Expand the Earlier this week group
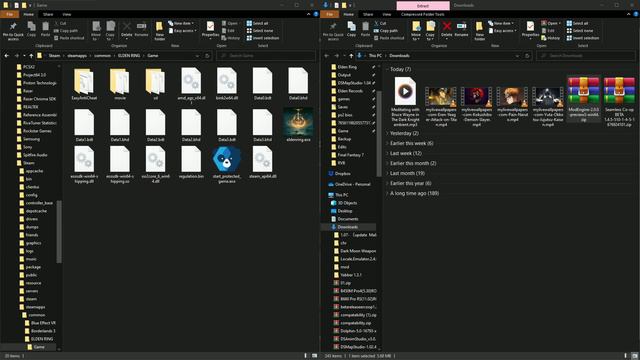 tap(387, 143)
